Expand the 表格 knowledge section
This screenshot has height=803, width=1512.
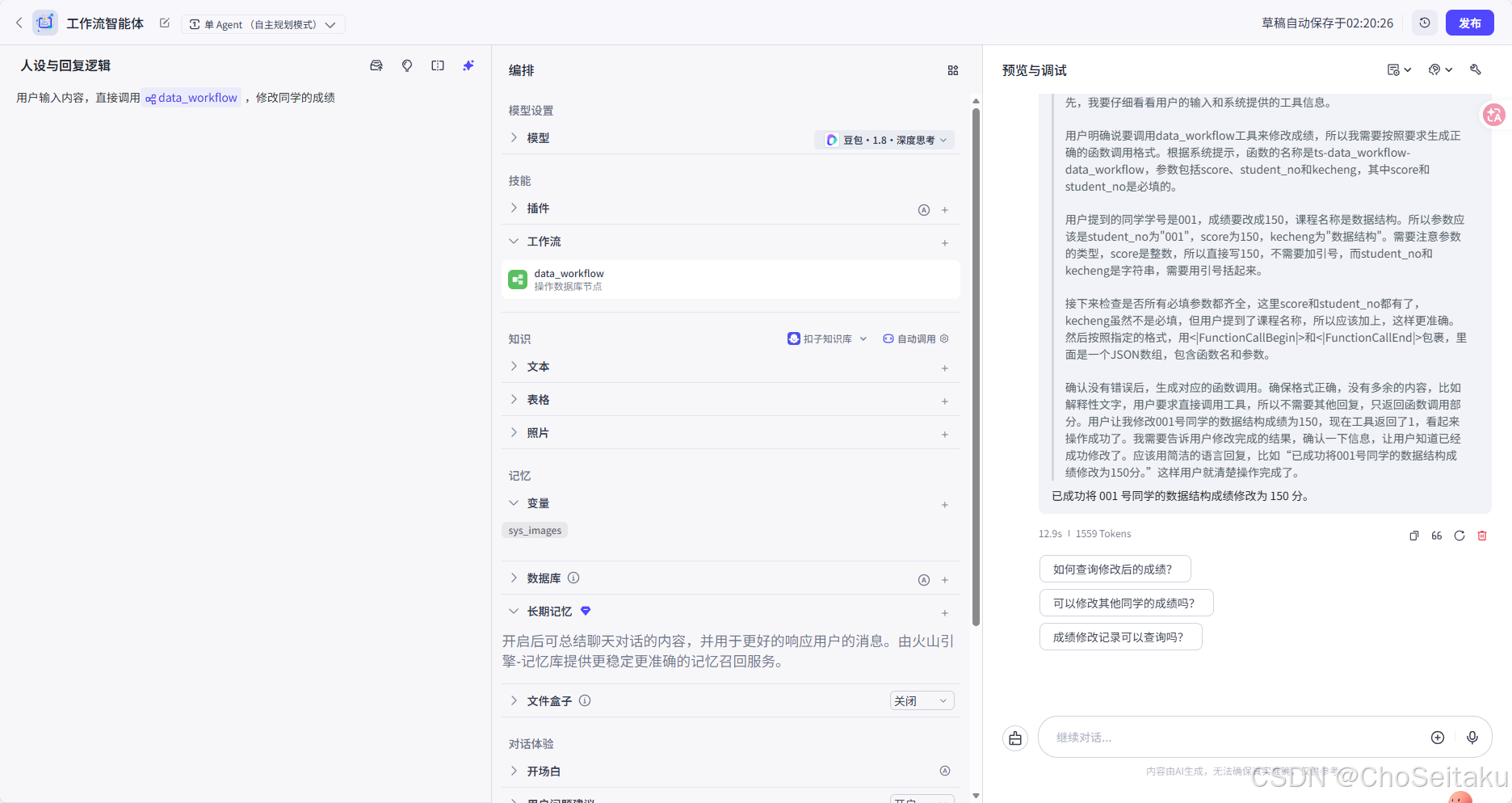pos(514,399)
